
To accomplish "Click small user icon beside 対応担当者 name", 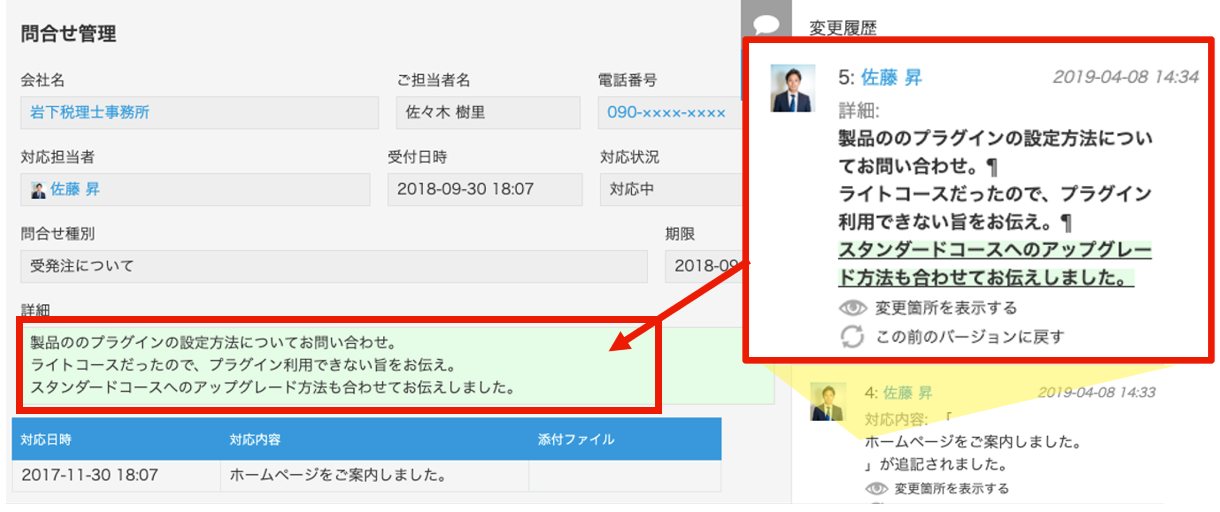I will pos(38,190).
